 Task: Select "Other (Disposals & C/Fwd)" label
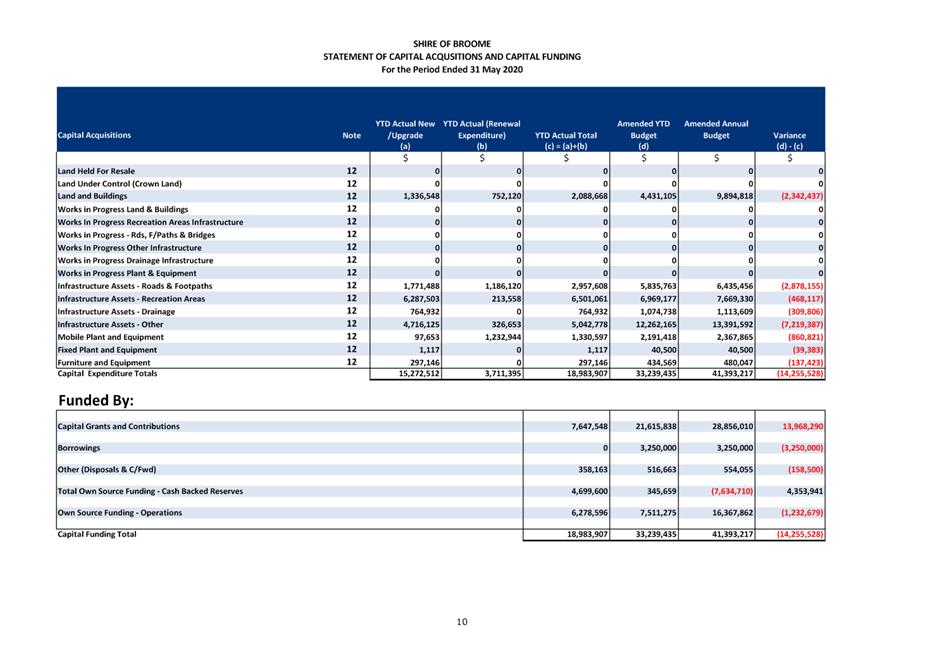tap(107, 470)
